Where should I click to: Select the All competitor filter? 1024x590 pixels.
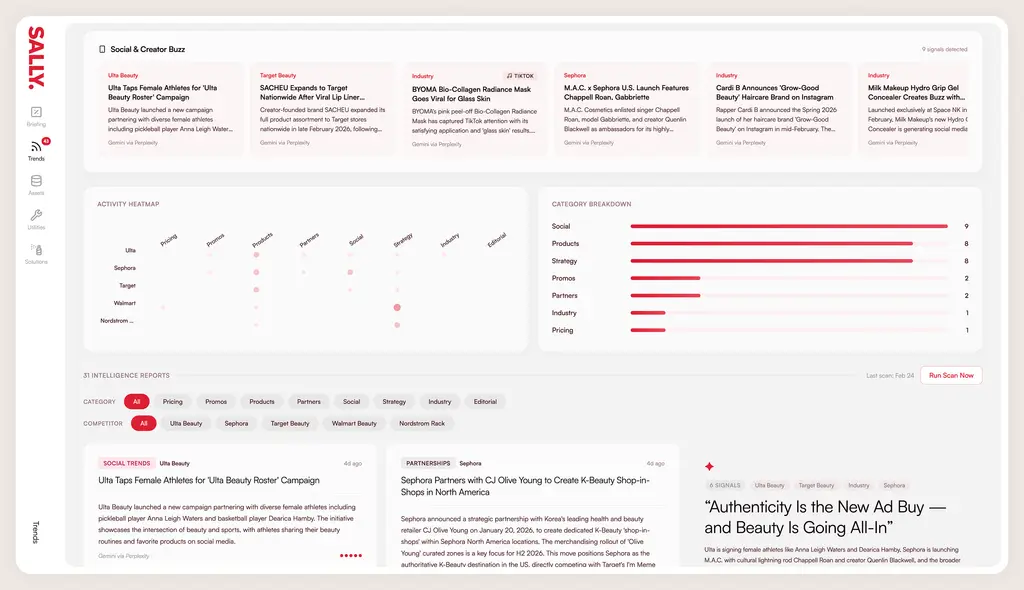[144, 423]
